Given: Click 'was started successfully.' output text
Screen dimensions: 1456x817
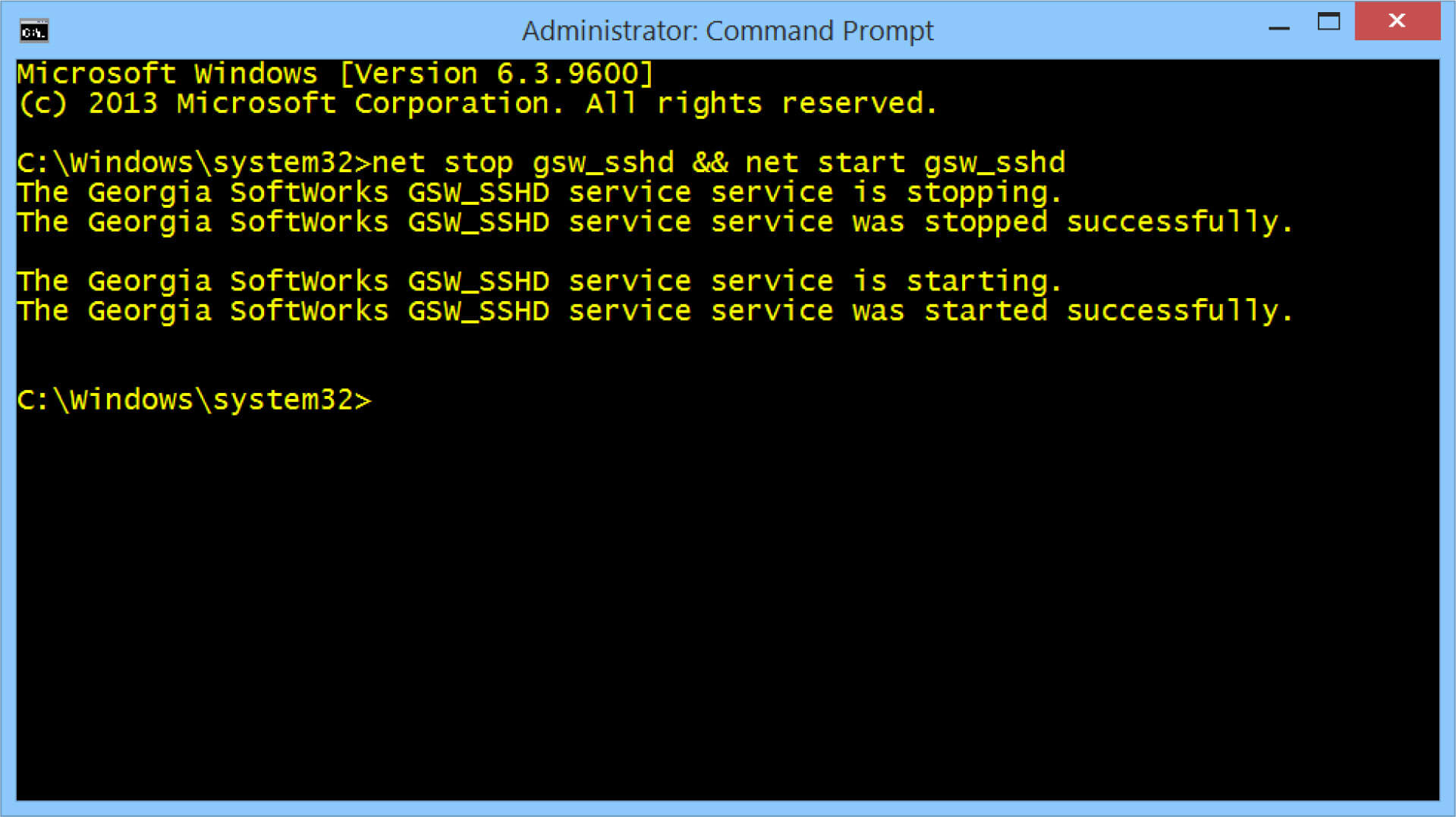Looking at the screenshot, I should tap(1072, 311).
